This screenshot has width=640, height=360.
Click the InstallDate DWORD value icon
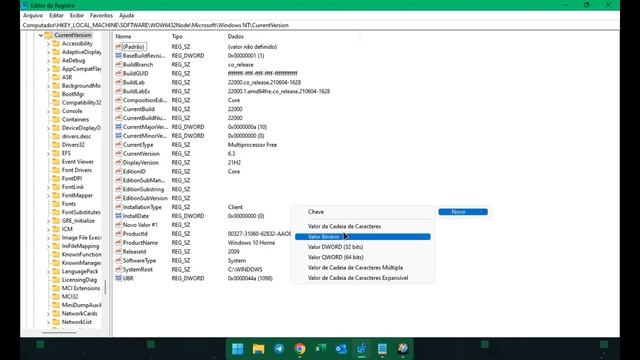click(x=118, y=216)
